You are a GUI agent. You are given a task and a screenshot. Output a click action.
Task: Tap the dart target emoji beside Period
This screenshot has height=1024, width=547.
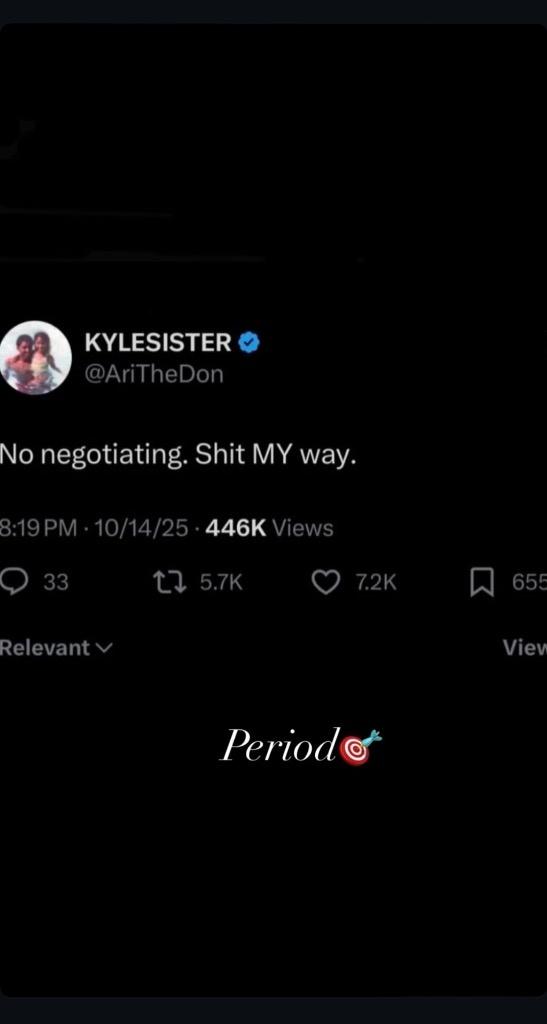point(360,748)
